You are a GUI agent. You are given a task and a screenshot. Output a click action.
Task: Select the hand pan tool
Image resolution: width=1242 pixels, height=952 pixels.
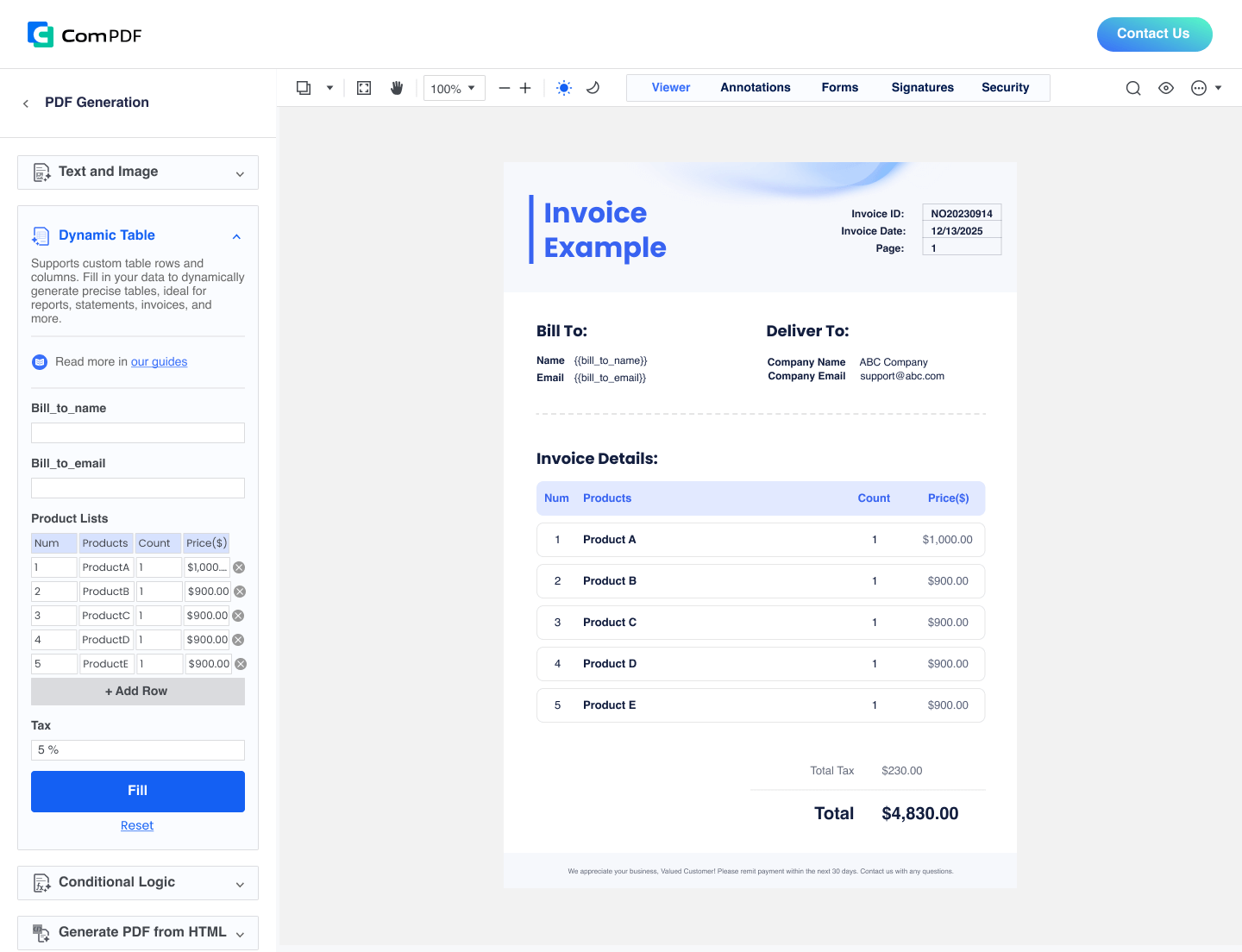[x=397, y=88]
